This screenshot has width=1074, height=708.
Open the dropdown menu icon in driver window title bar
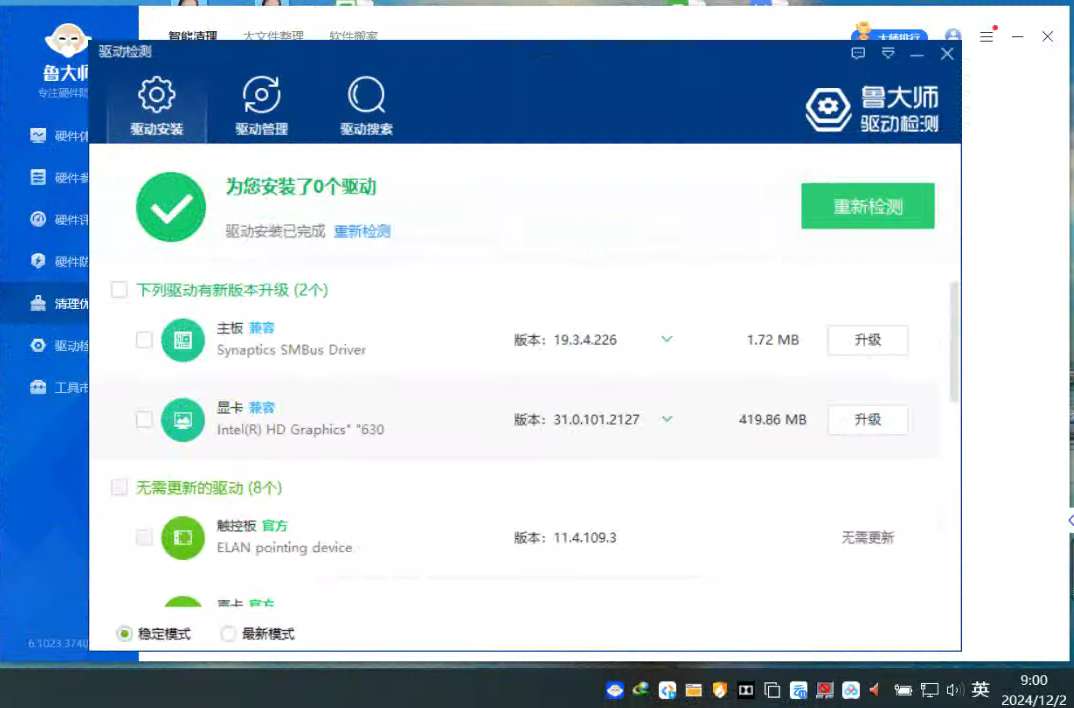[x=888, y=53]
